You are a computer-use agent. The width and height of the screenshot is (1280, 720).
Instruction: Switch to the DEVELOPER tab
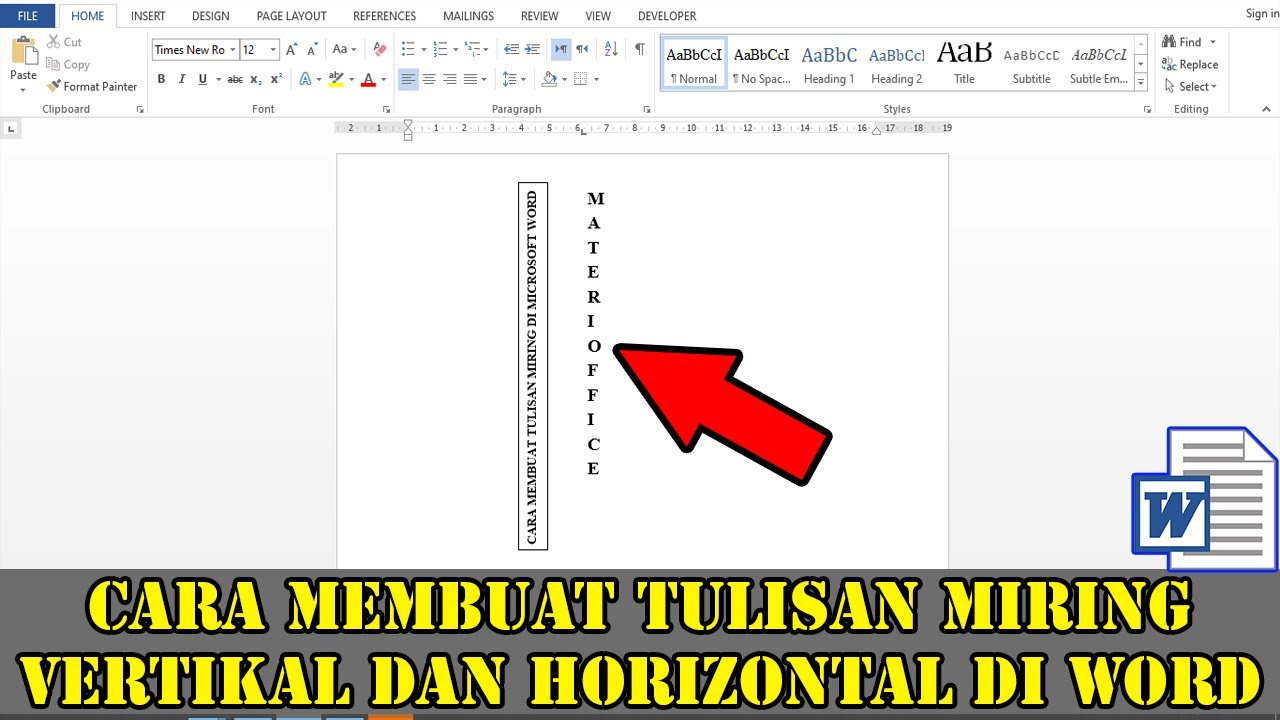tap(667, 16)
